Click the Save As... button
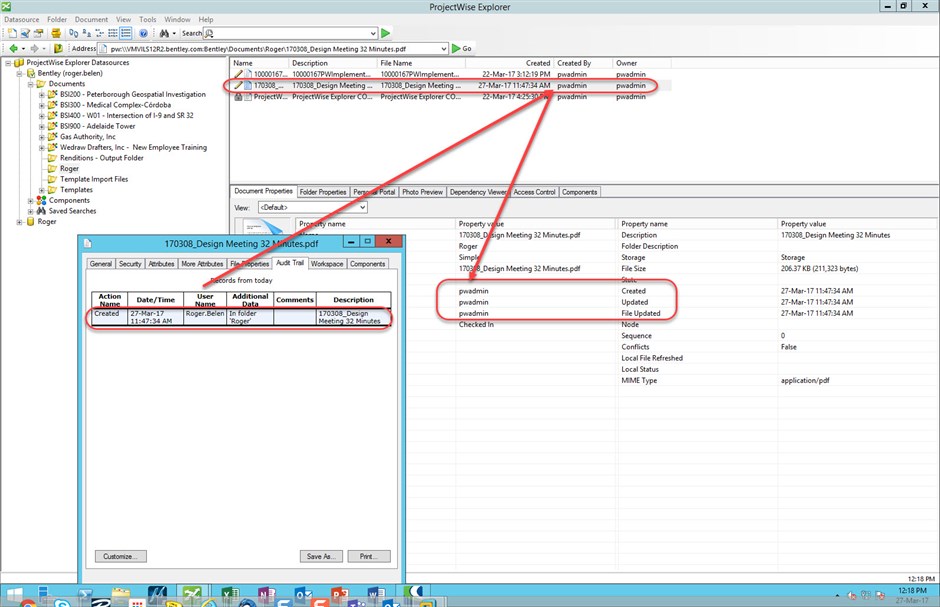Screen dimensions: 940x607 320,556
